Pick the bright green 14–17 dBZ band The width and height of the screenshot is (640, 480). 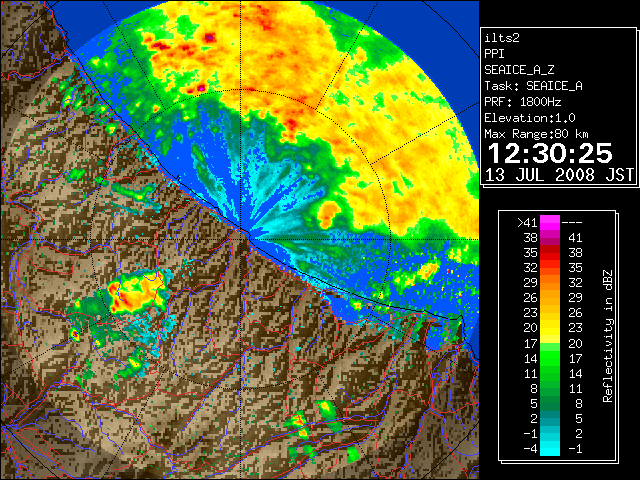coord(550,358)
